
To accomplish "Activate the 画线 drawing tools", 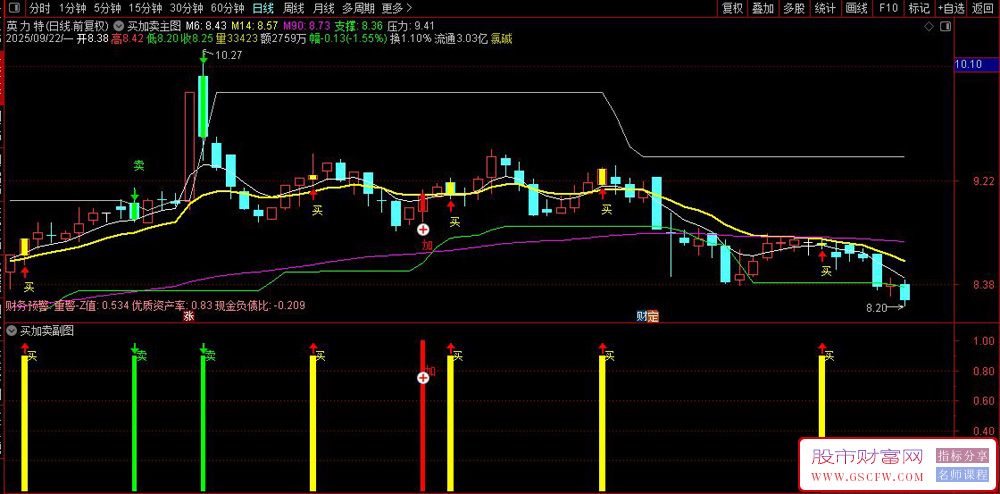I will click(857, 8).
